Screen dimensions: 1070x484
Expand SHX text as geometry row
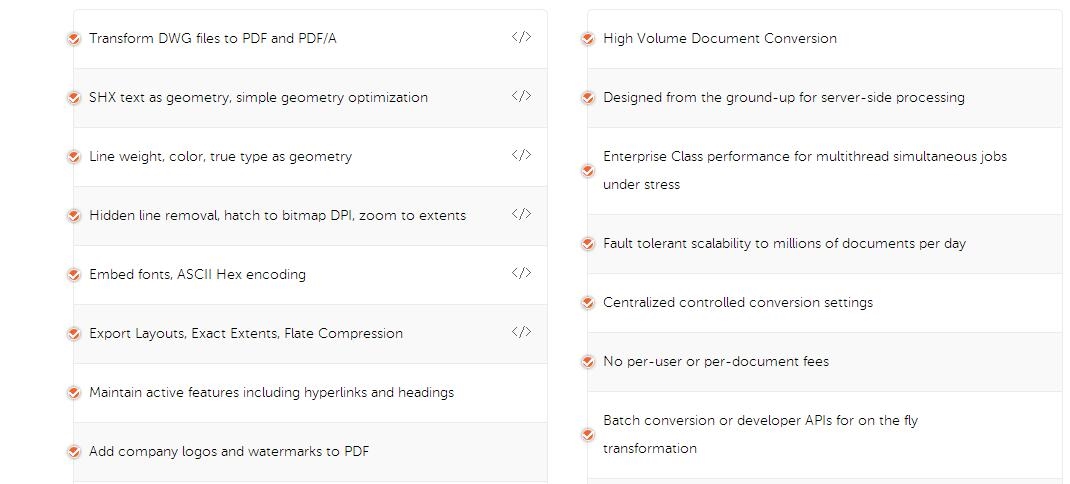coord(310,98)
